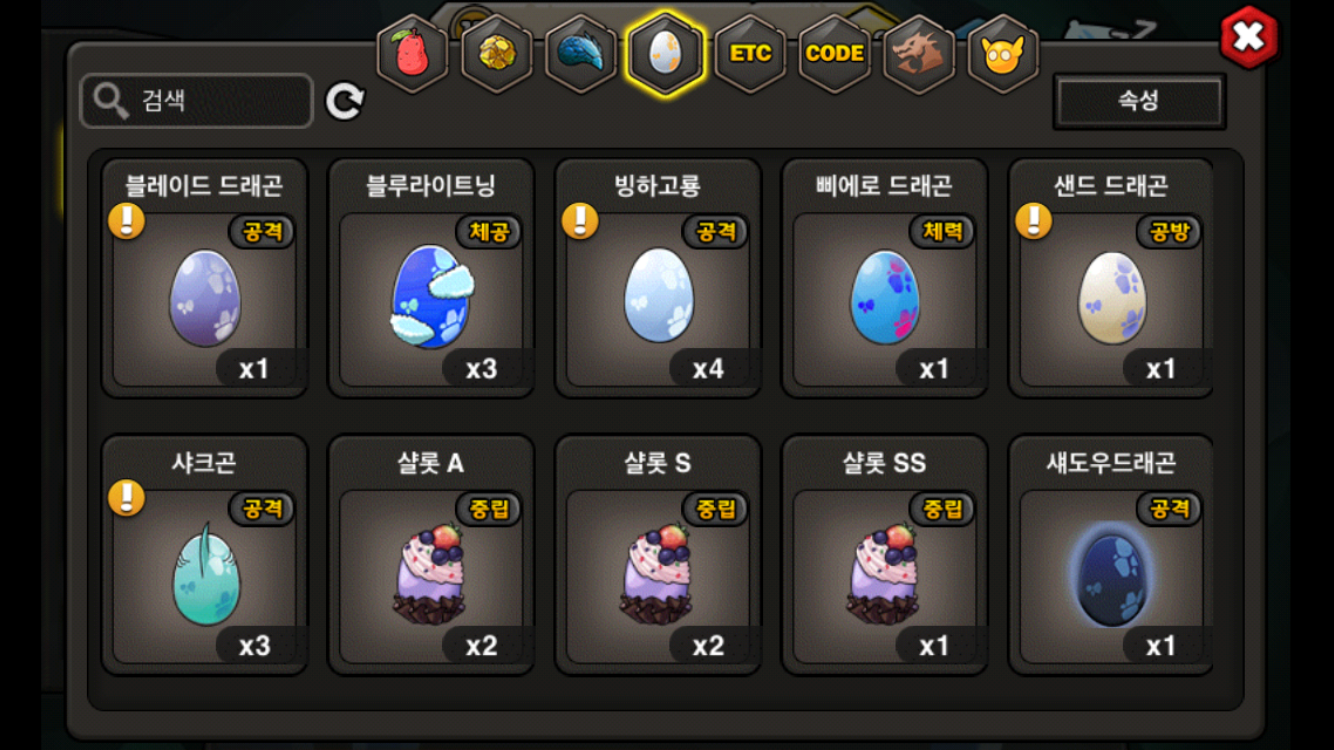1334x750 pixels.
Task: Choose the 빙하고룡 egg item
Action: pos(658,278)
